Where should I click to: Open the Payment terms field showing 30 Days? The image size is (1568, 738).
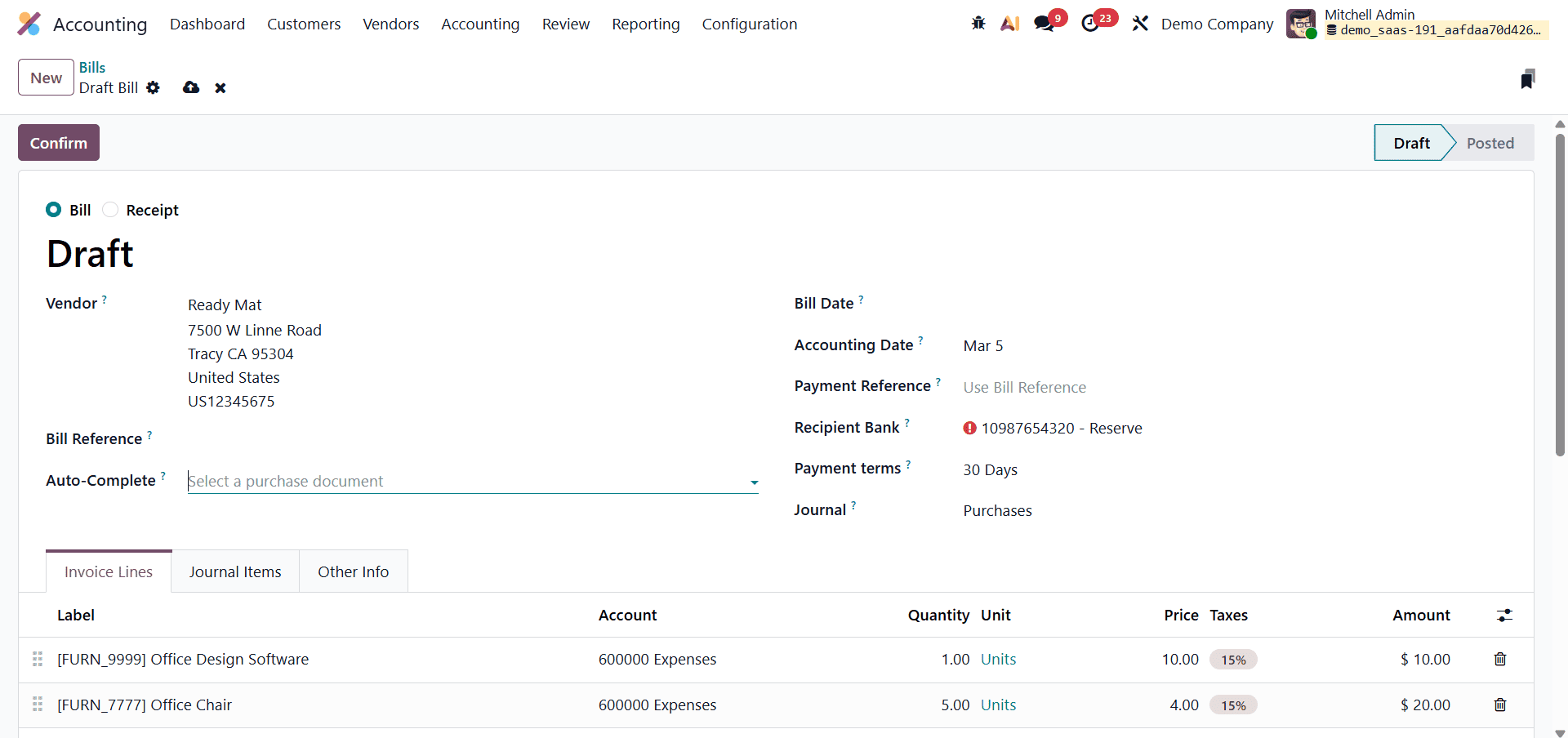click(x=990, y=469)
